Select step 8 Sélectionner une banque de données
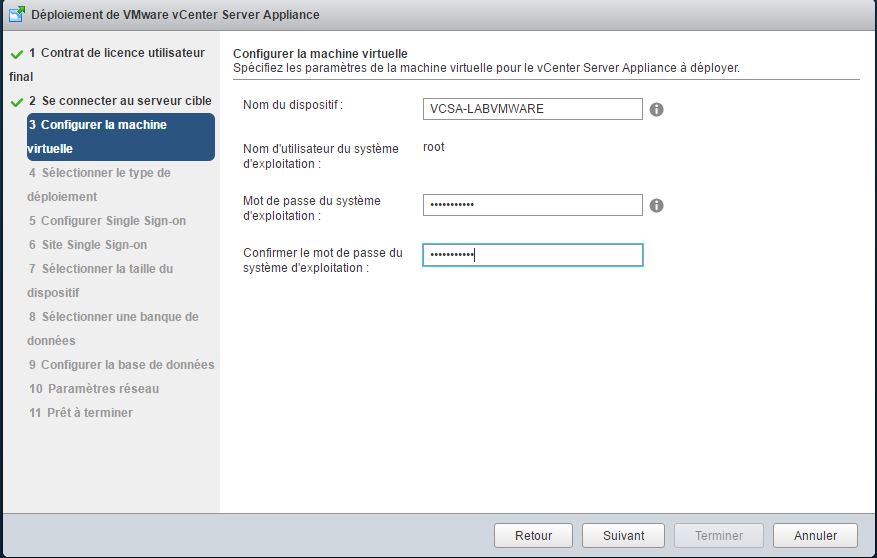 coord(113,329)
